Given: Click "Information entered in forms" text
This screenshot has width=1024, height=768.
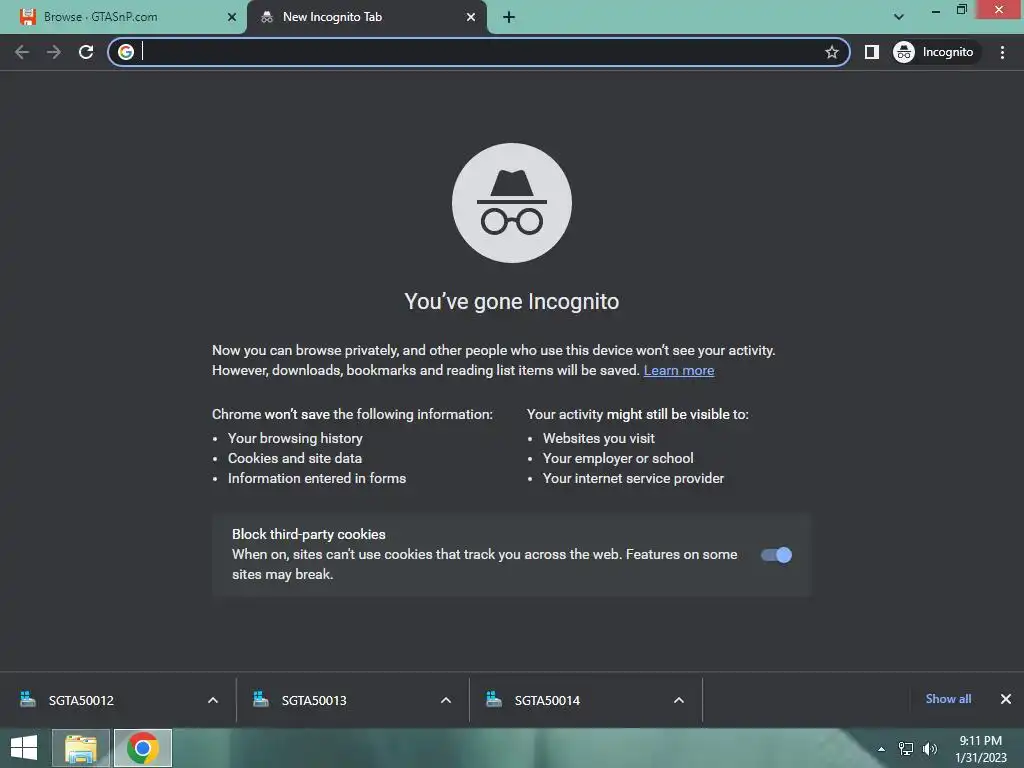Looking at the screenshot, I should click(x=317, y=479).
